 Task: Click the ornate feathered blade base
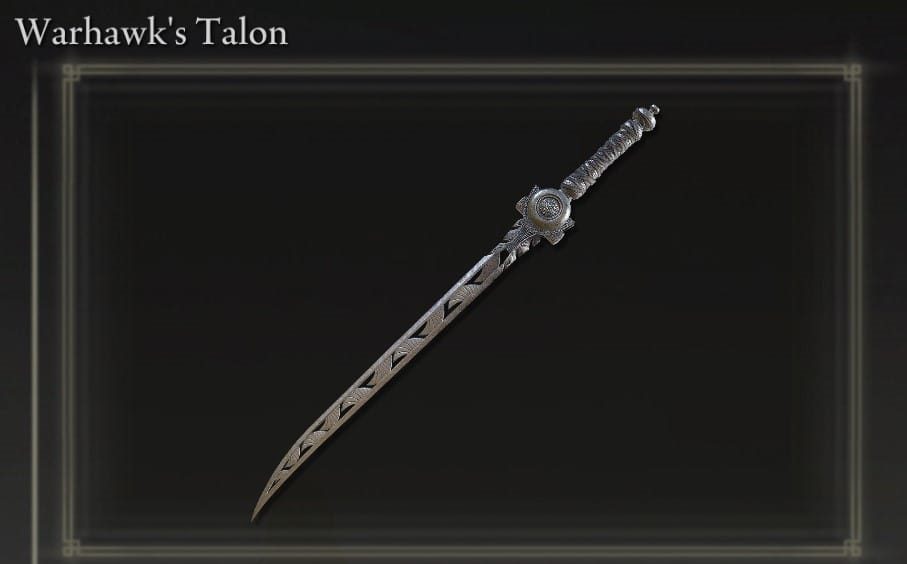(x=518, y=242)
